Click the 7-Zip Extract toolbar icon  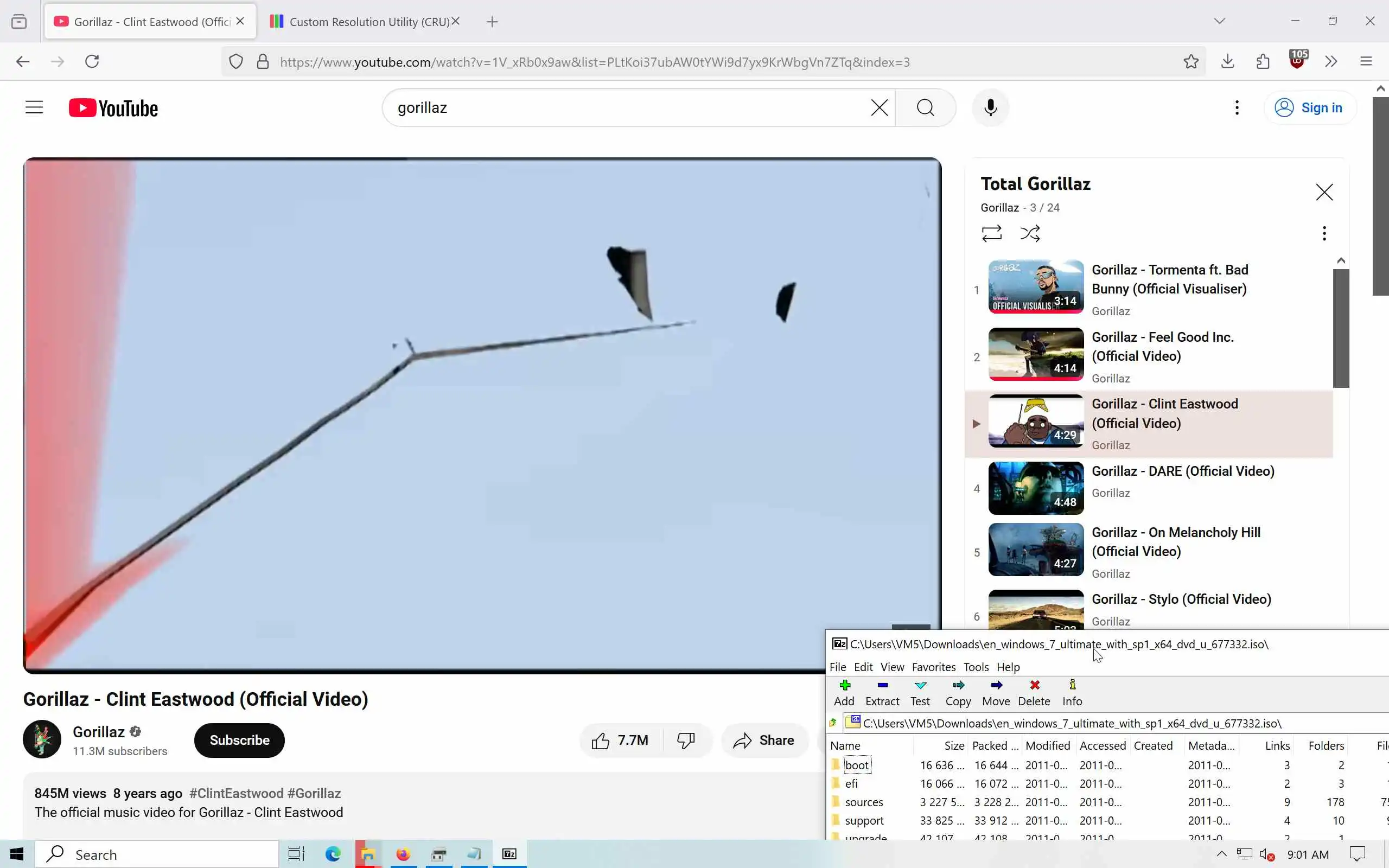tap(882, 692)
